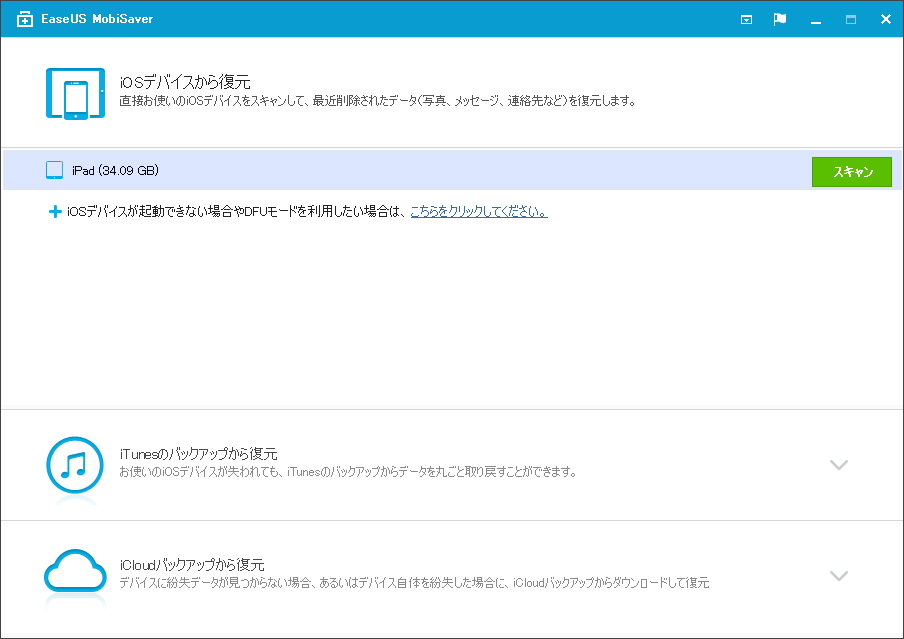Image resolution: width=904 pixels, height=639 pixels.
Task: Close the MobiSaver window
Action: tap(886, 19)
